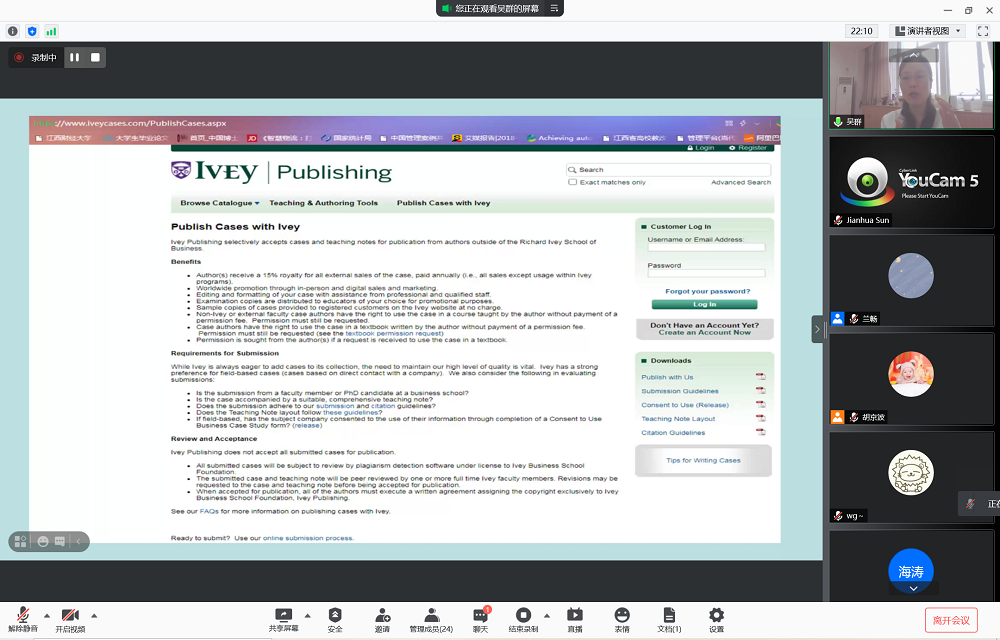Expand the arrow beside 共享屏幕

pyautogui.click(x=307, y=615)
